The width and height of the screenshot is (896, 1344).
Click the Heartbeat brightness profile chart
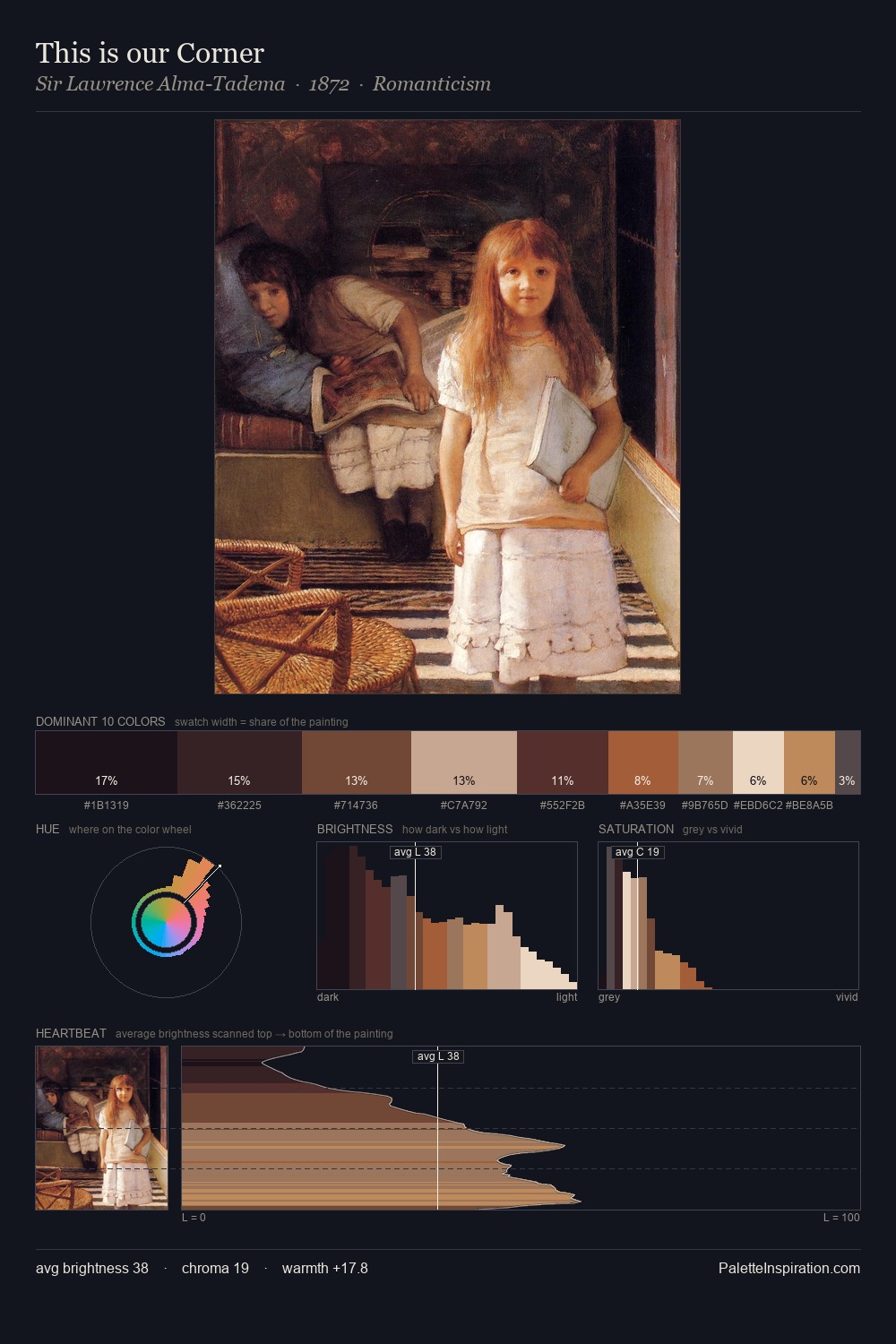point(521,1128)
